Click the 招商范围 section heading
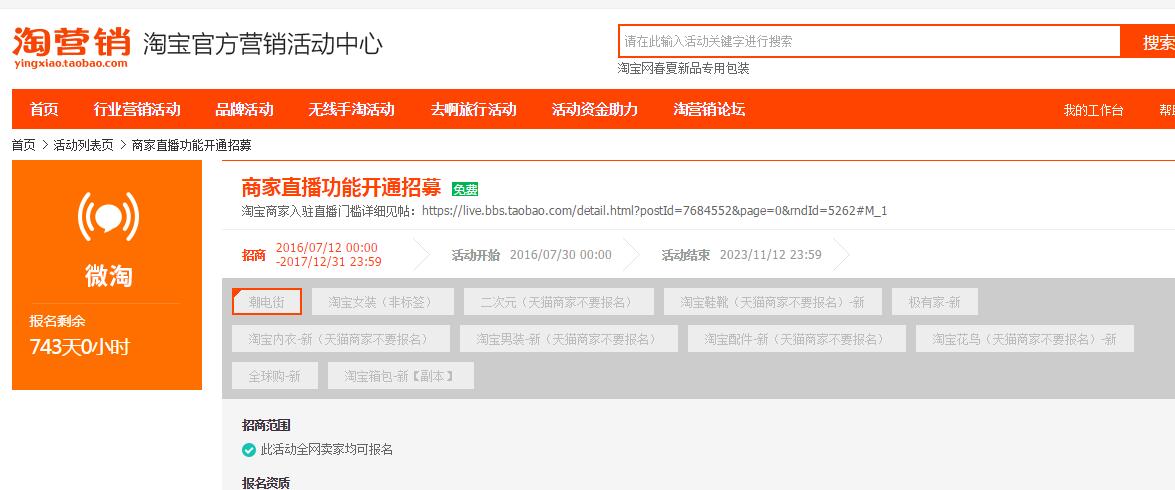Image resolution: width=1175 pixels, height=490 pixels. click(x=266, y=425)
